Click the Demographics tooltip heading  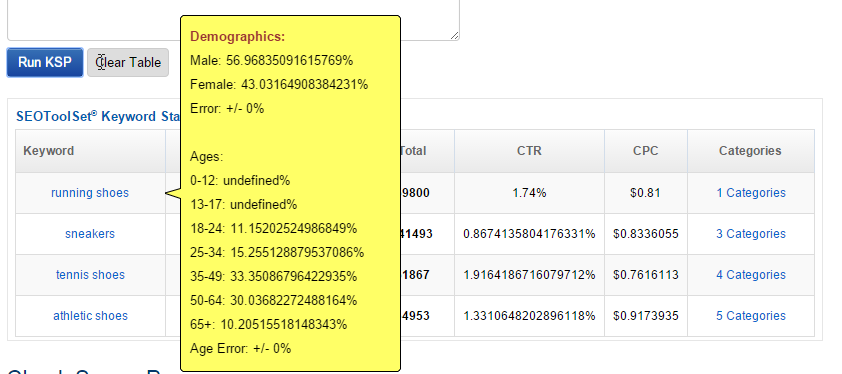tap(237, 37)
